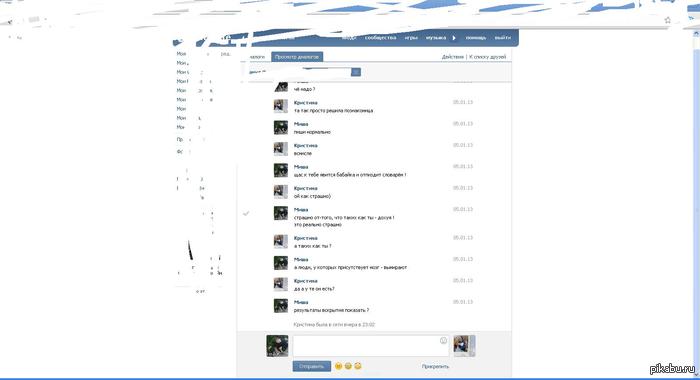700x380 pixels.
Task: Switch to the Просмотр диалогов tab
Action: pyautogui.click(x=297, y=57)
